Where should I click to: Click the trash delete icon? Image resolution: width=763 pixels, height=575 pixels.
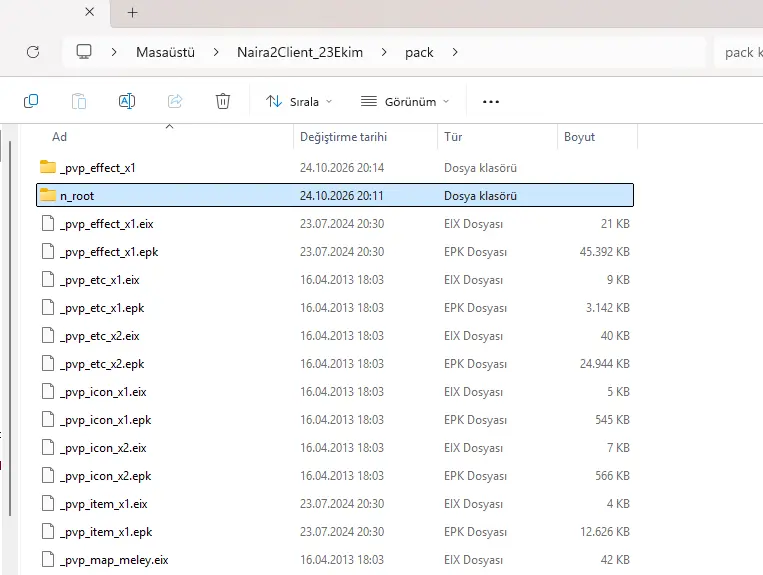coord(223,101)
